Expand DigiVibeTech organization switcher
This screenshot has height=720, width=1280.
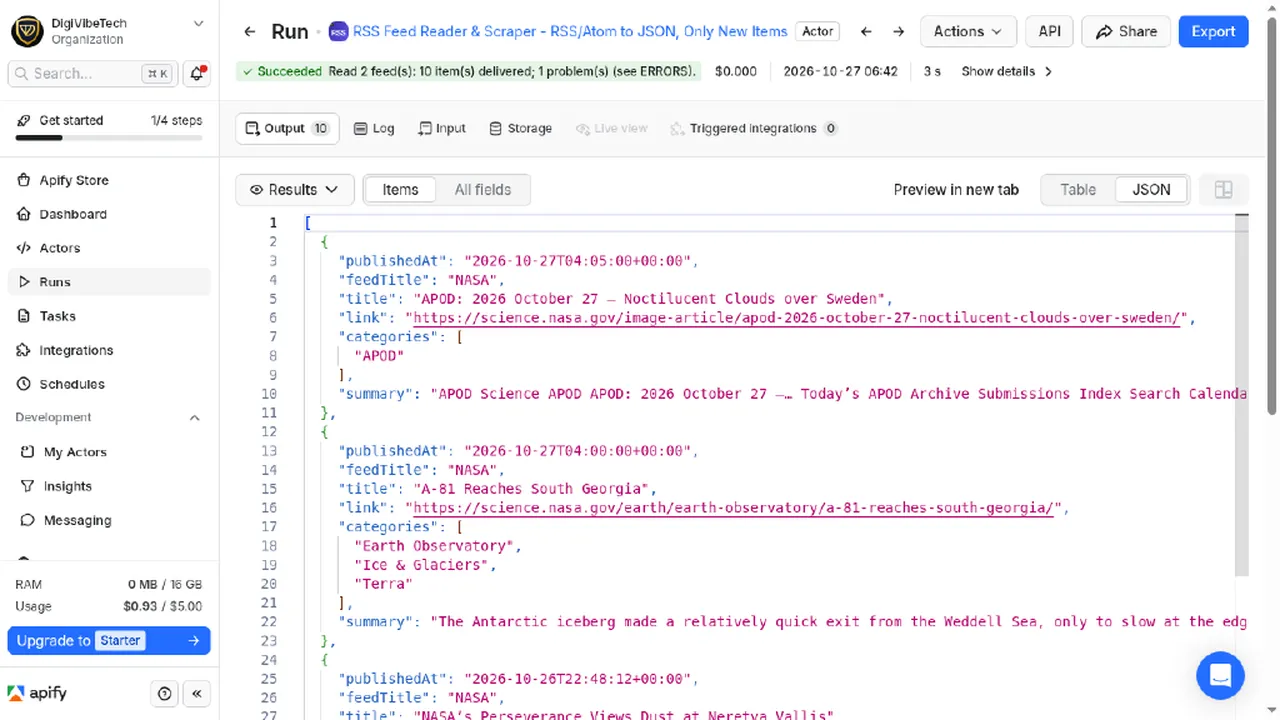pyautogui.click(x=108, y=31)
